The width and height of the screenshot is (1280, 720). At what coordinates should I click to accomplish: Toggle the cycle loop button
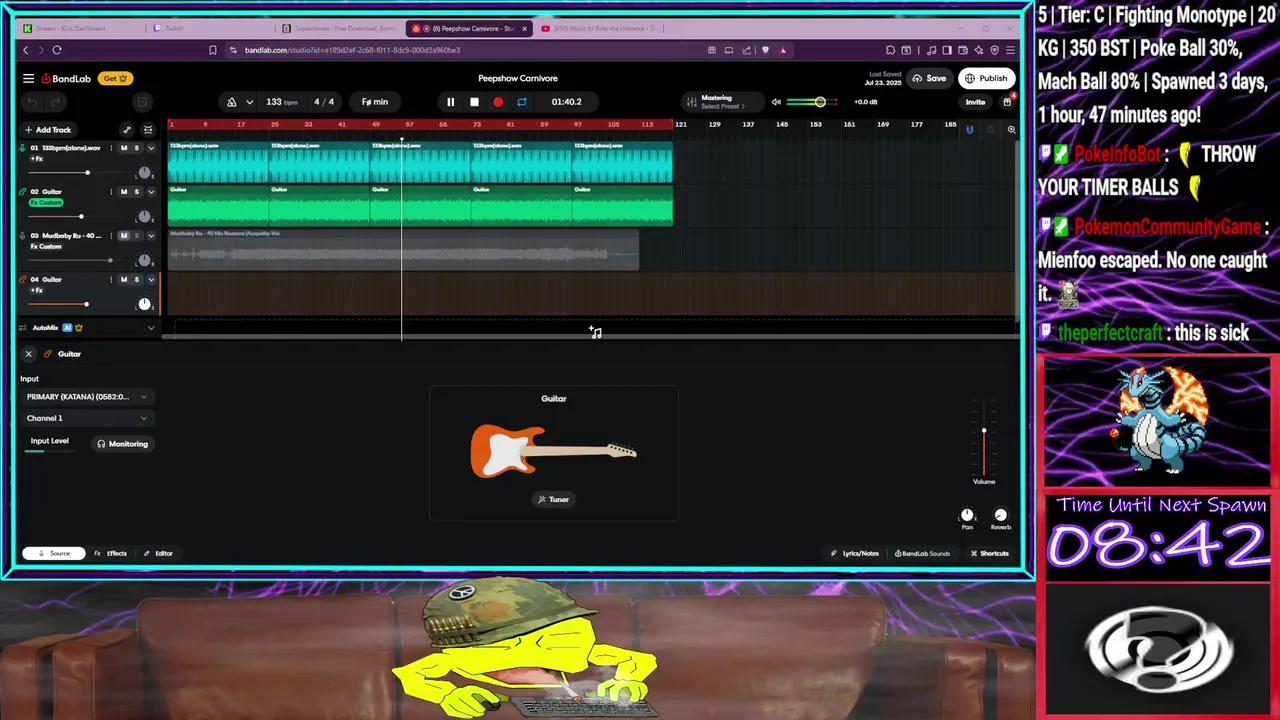pyautogui.click(x=521, y=102)
